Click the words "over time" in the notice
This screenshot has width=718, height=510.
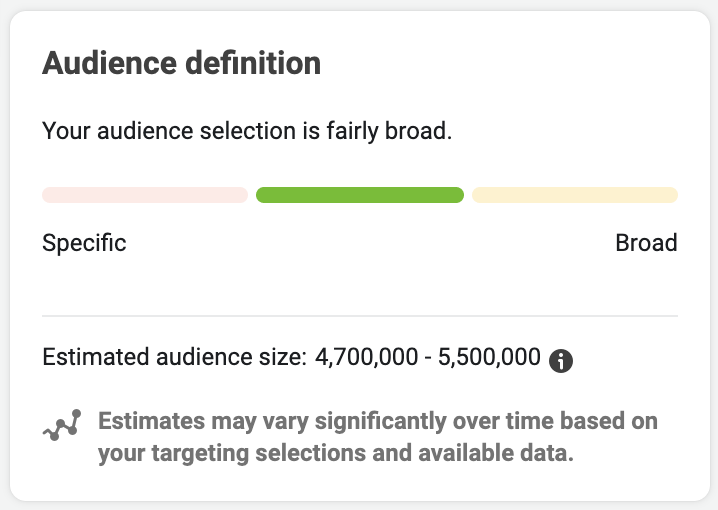coord(503,421)
